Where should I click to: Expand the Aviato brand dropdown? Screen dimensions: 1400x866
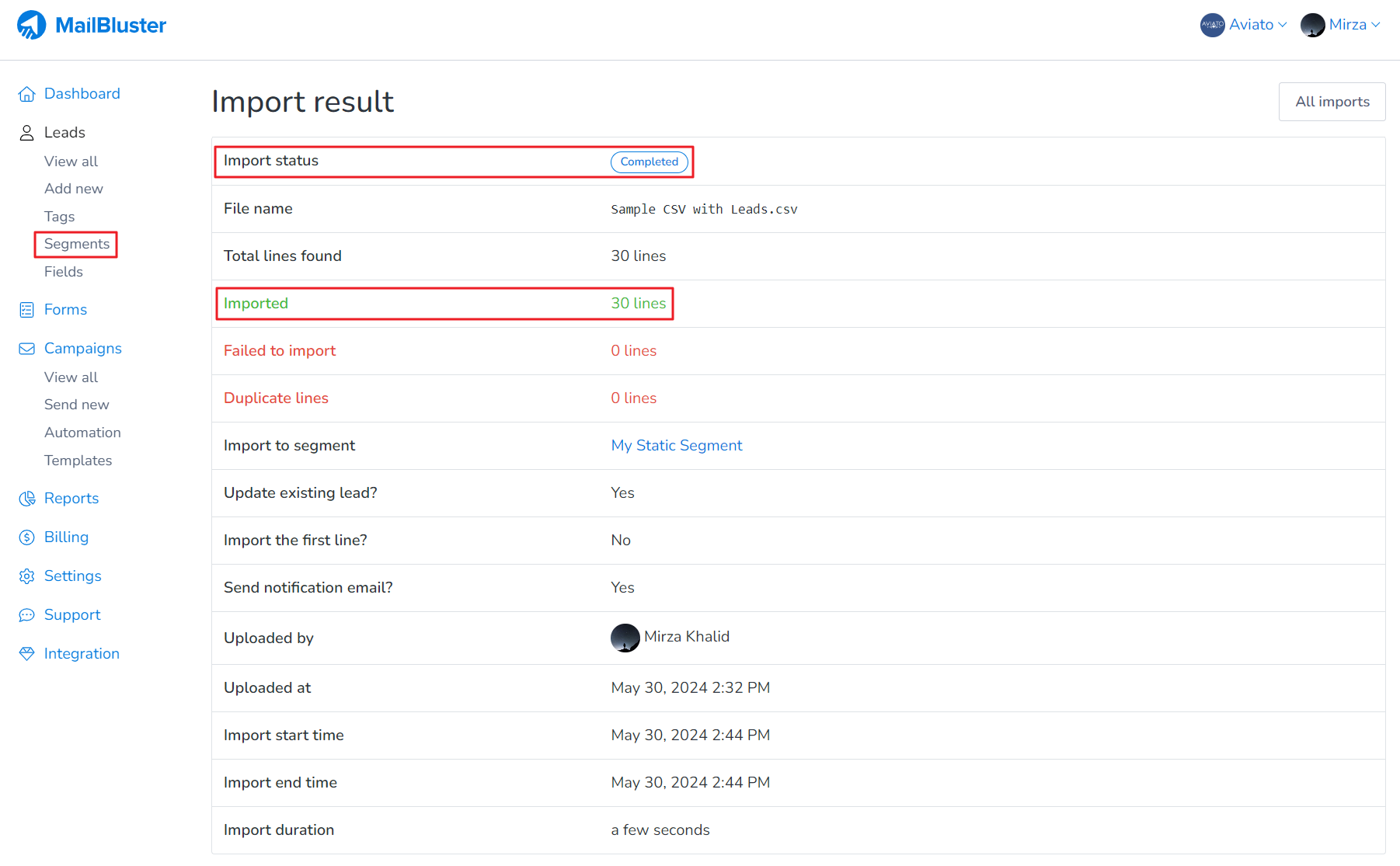pyautogui.click(x=1244, y=25)
